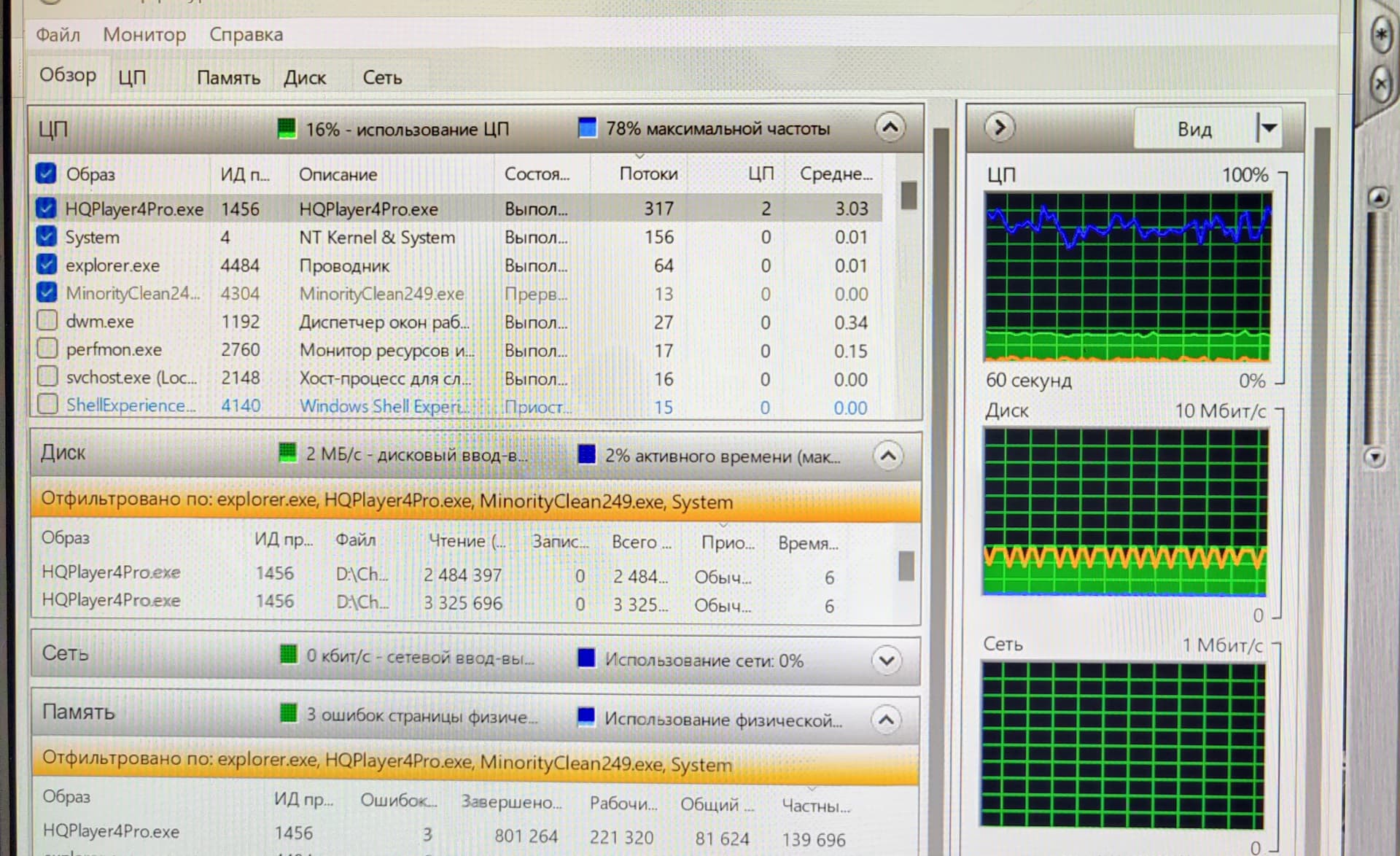Toggle the Образ select-all checkbox
This screenshot has height=856, width=1400.
tap(46, 174)
